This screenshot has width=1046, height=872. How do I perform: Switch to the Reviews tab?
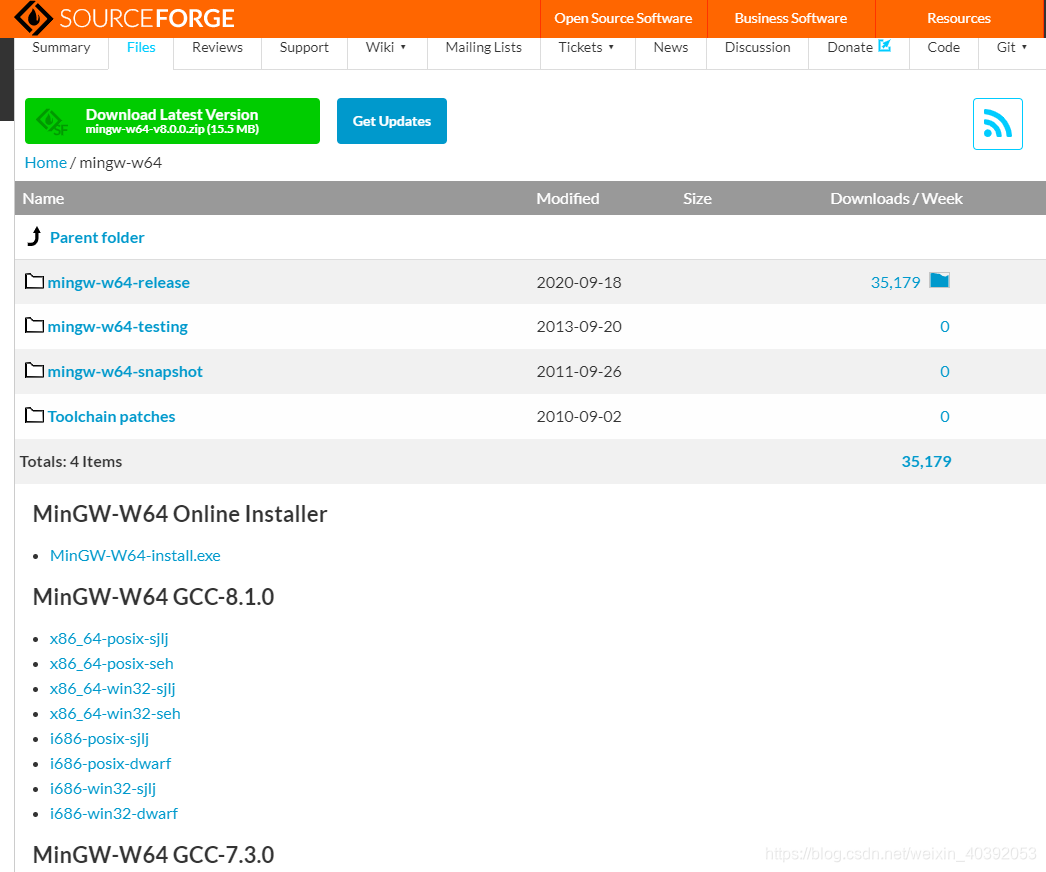click(217, 47)
